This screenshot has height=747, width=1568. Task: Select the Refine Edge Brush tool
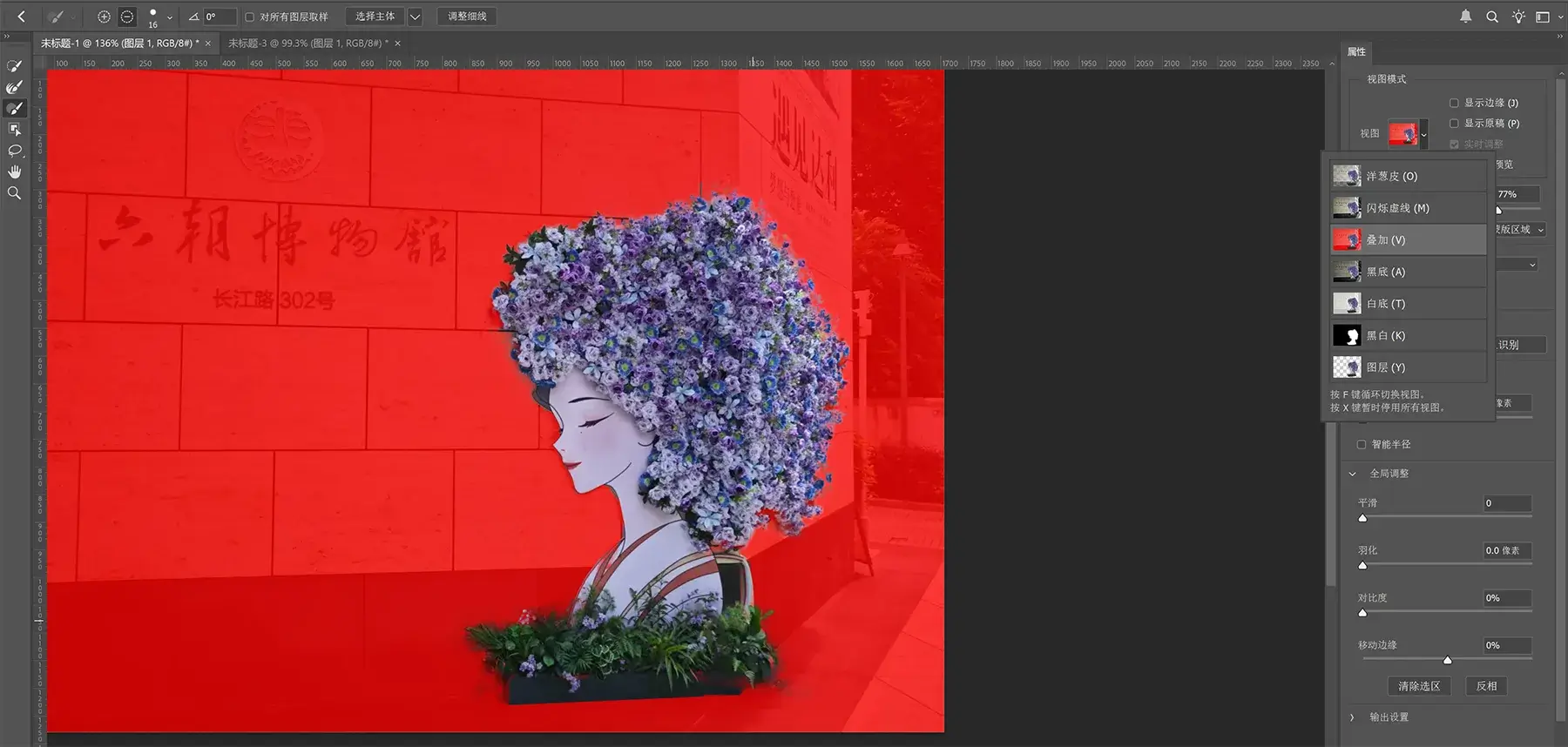point(15,87)
